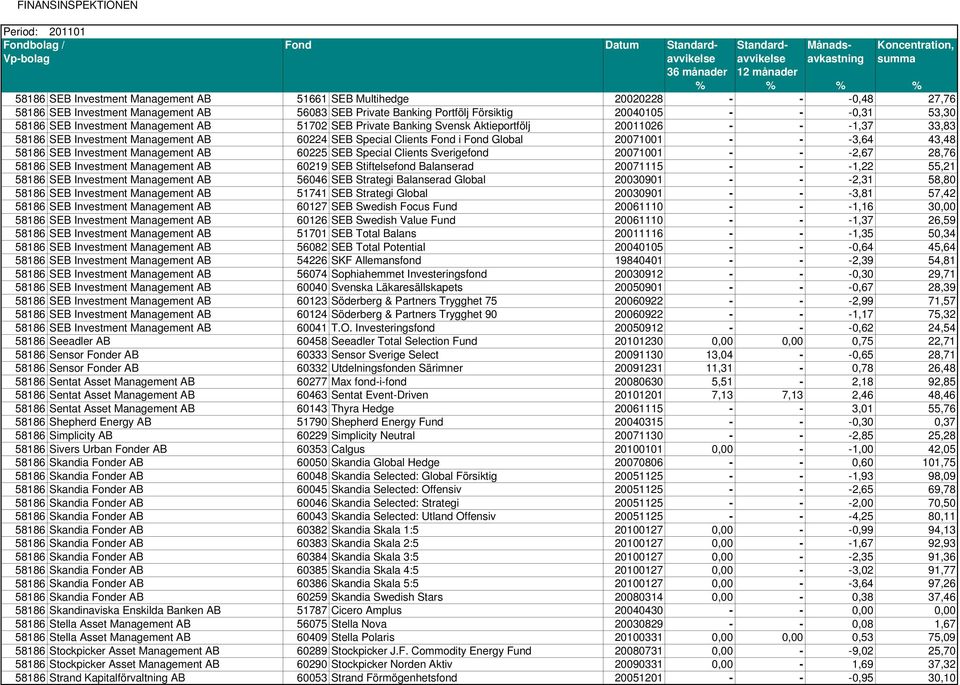Select Skandia Selected: Offensiv
This screenshot has width=960, height=685.
point(396,490)
